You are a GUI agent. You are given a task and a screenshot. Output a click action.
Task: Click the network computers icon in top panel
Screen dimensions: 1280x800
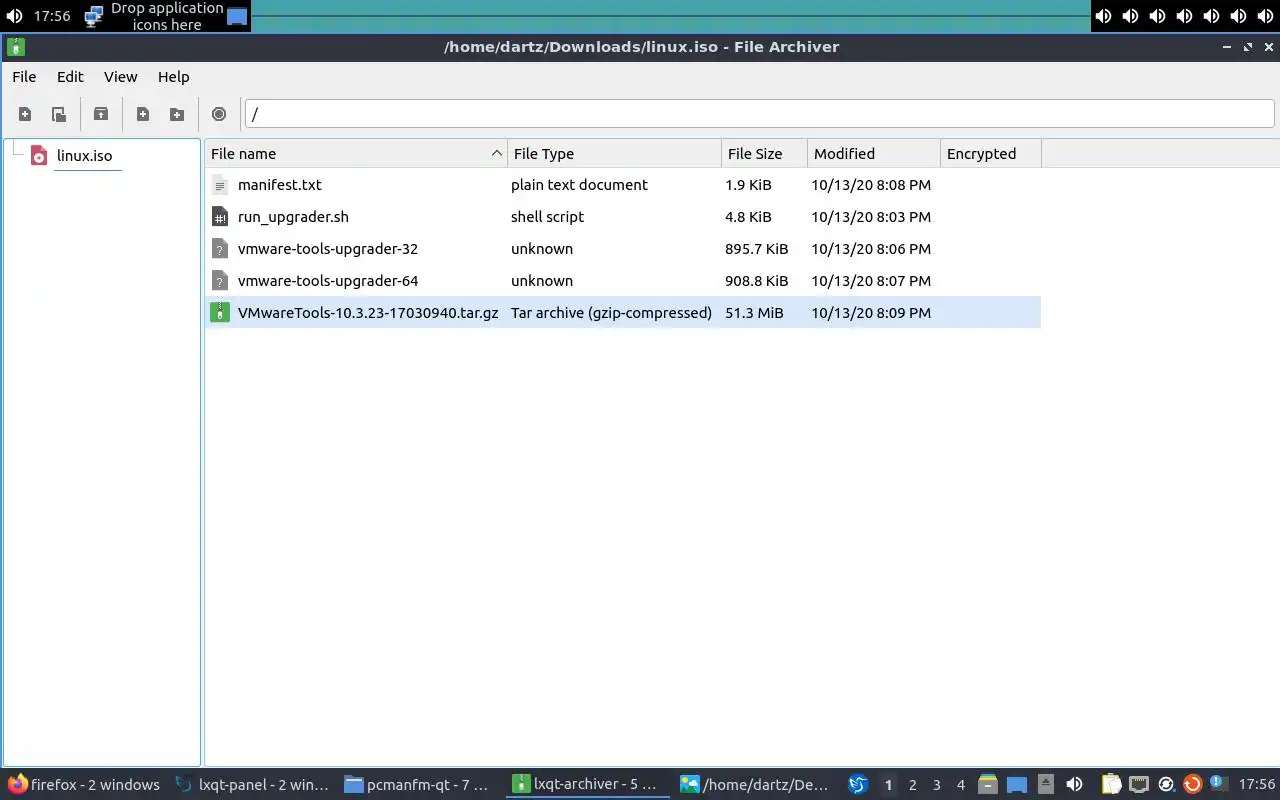[94, 16]
